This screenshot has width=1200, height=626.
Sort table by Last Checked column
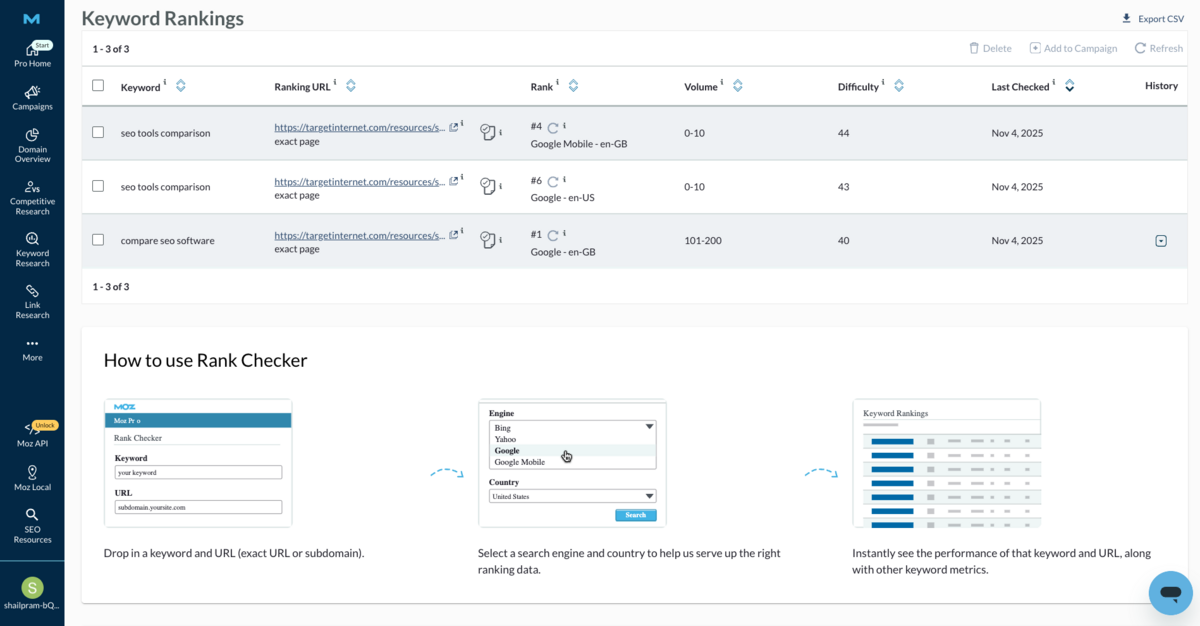pyautogui.click(x=1070, y=86)
